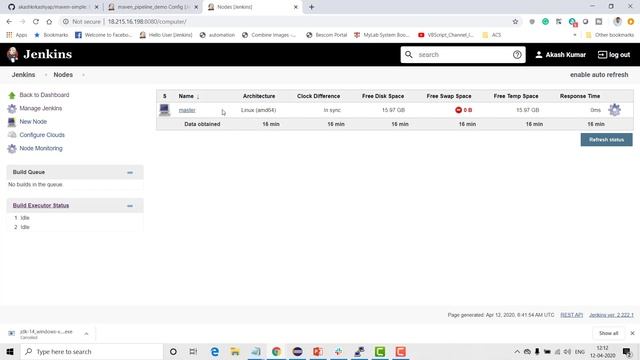Click the New Node computer icon
640x360 pixels.
pyautogui.click(x=12, y=122)
